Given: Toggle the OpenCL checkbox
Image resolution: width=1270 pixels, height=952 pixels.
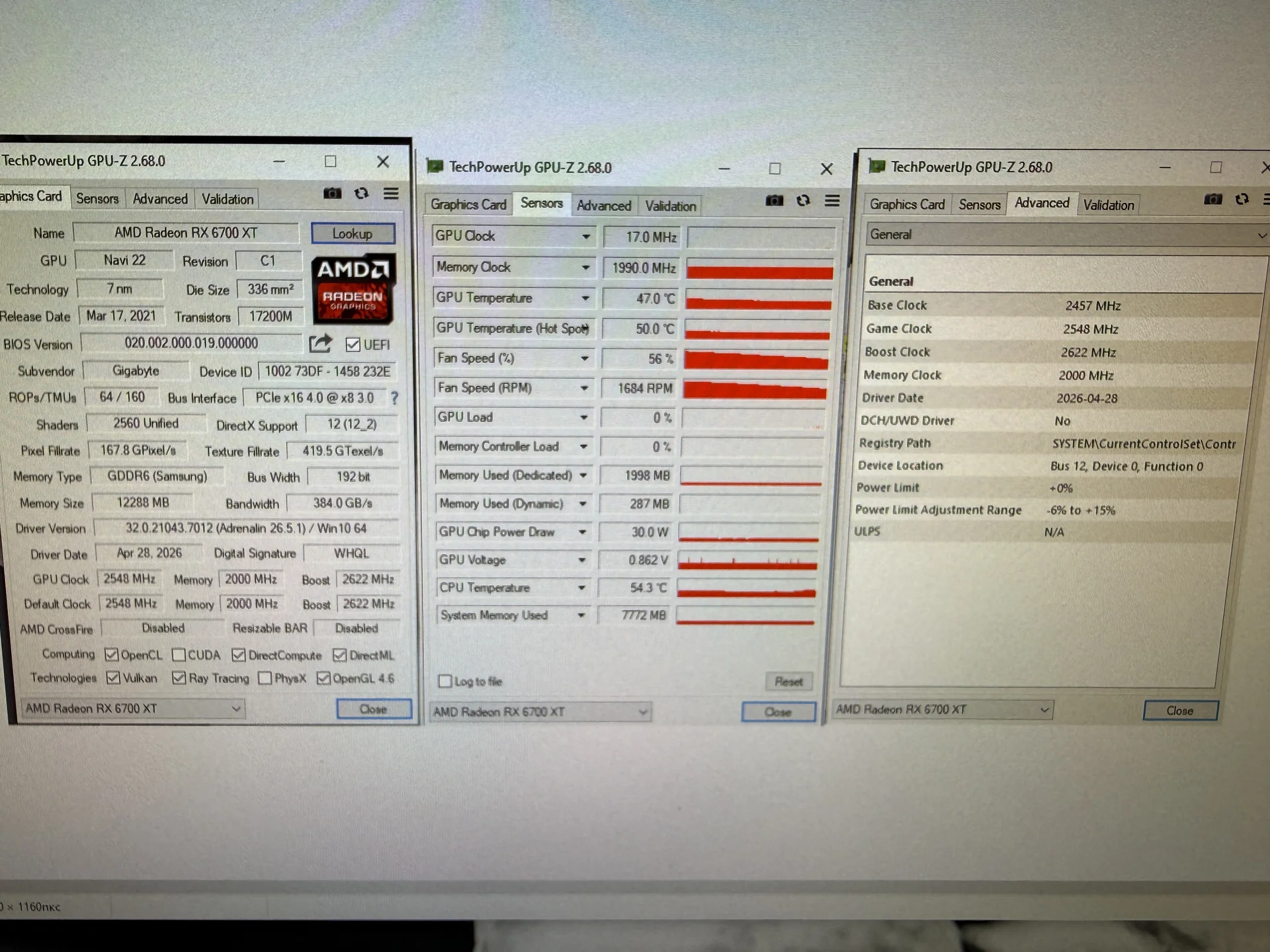Looking at the screenshot, I should coord(112,654).
